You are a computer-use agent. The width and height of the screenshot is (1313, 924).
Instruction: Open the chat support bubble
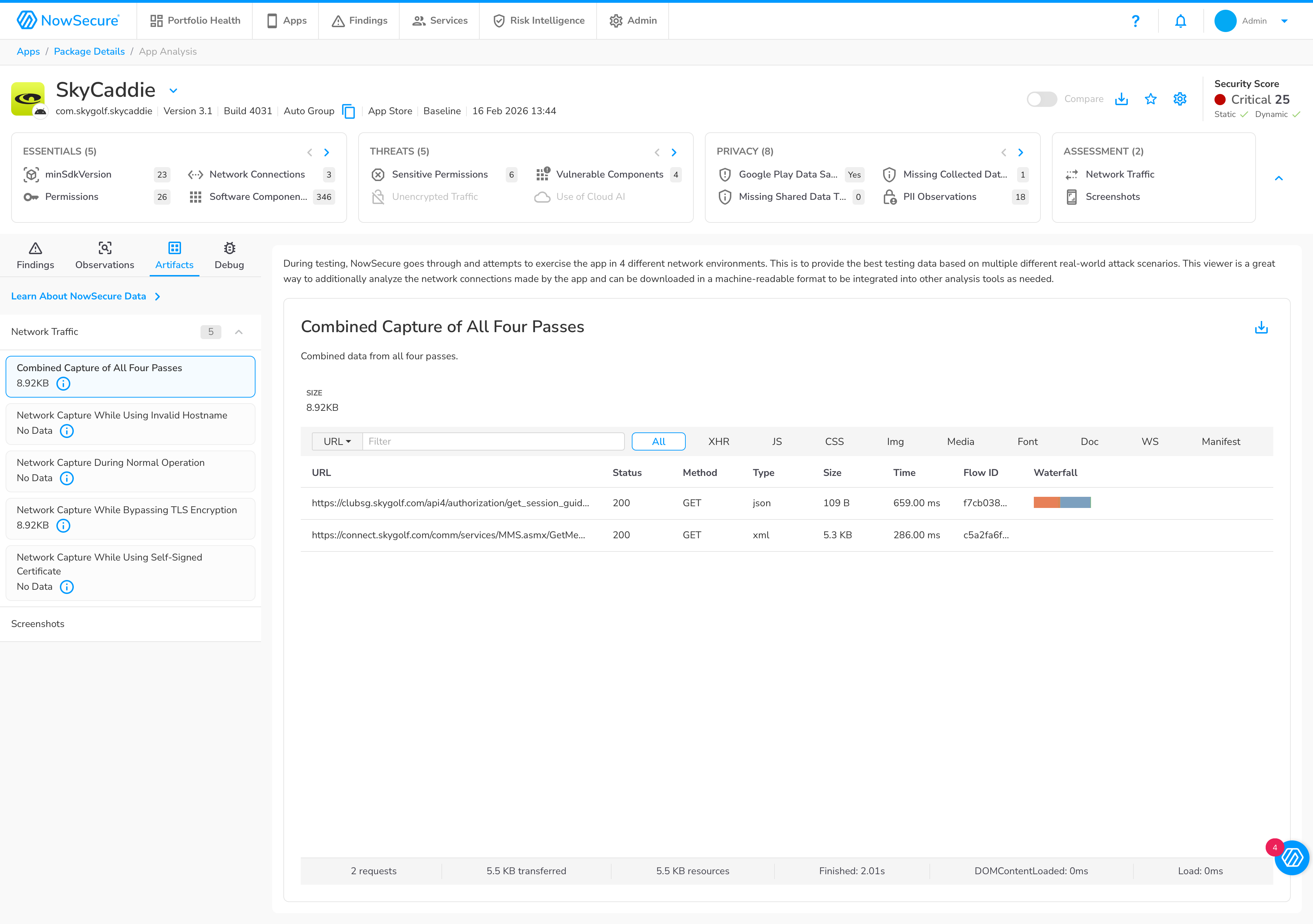point(1291,857)
